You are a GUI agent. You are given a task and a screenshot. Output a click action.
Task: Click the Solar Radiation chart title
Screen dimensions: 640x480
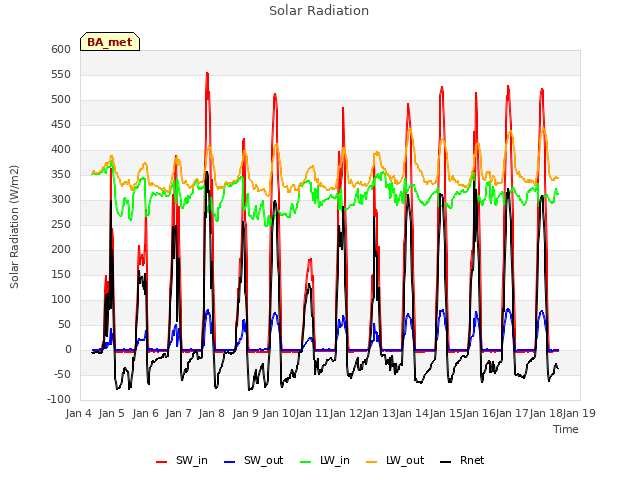pos(319,11)
